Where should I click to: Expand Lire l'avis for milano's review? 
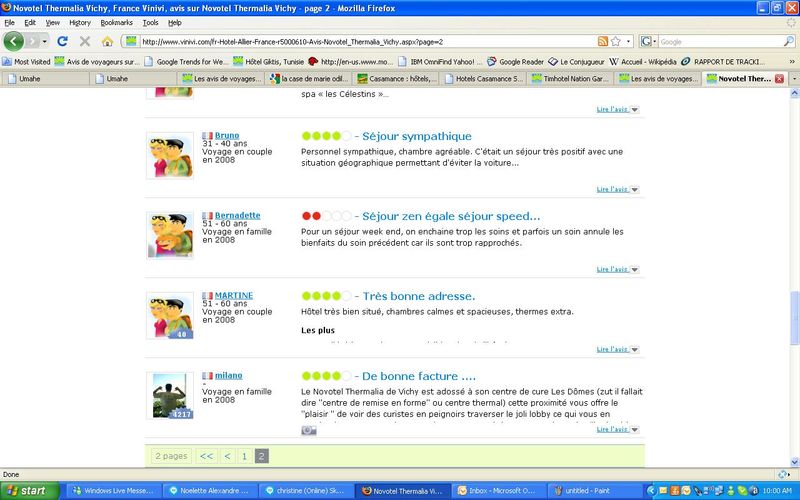(617, 430)
